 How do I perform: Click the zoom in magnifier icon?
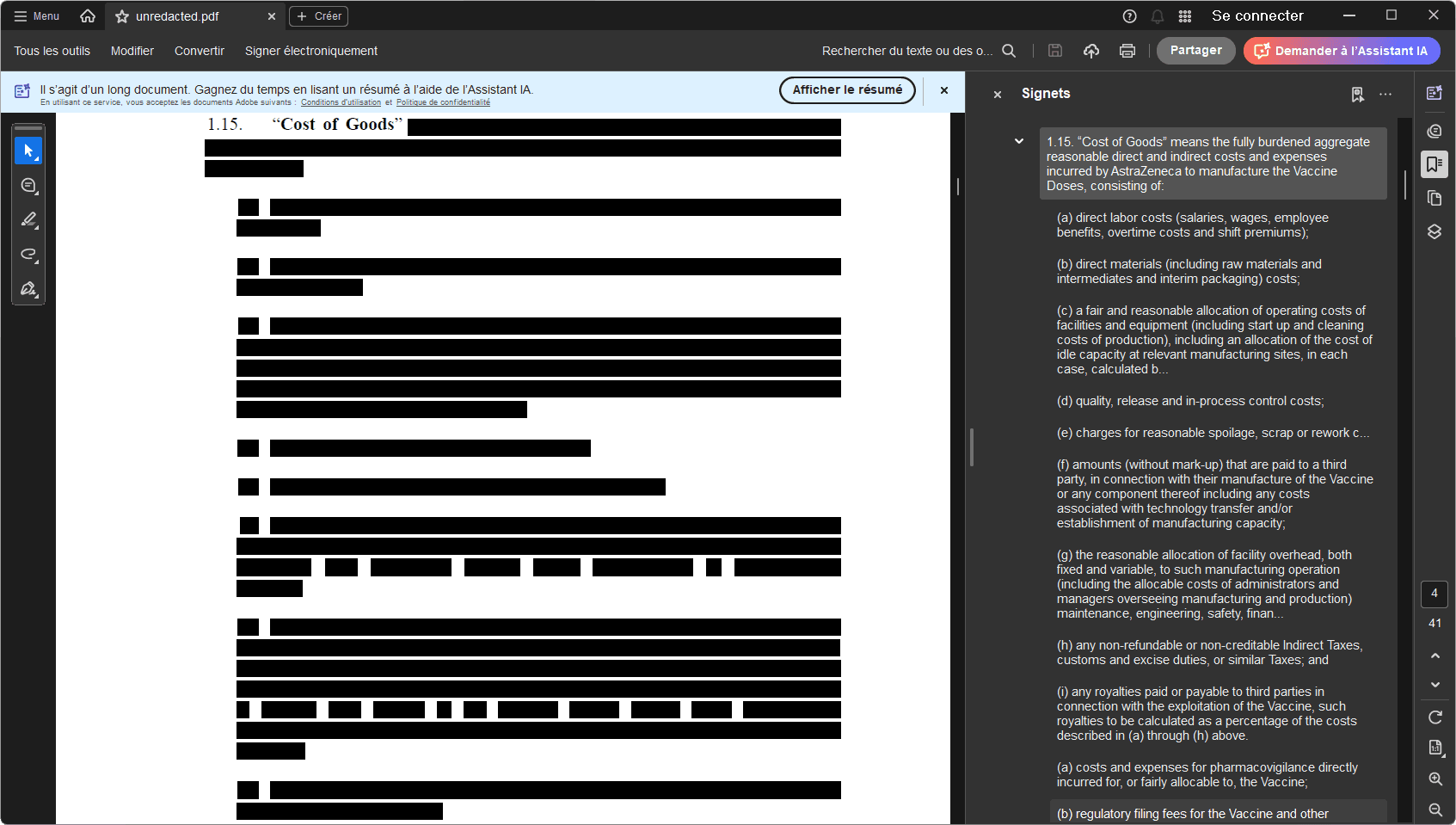(x=1434, y=779)
